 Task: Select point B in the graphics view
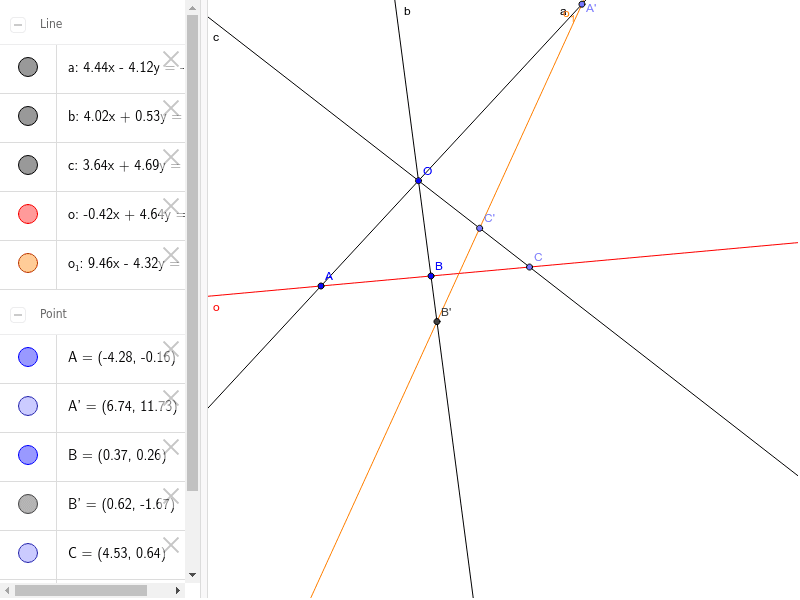pyautogui.click(x=431, y=276)
